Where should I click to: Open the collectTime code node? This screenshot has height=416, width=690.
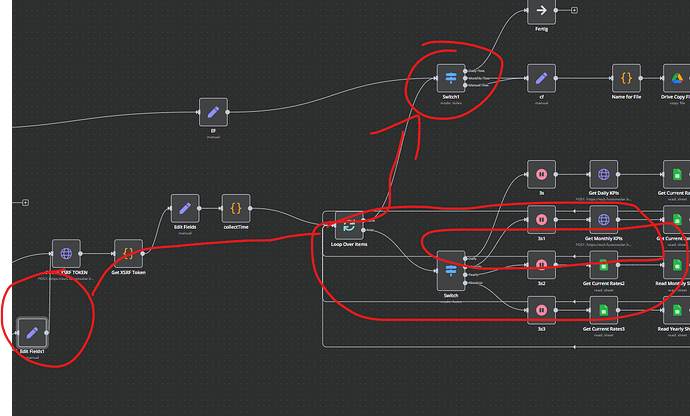(x=236, y=208)
